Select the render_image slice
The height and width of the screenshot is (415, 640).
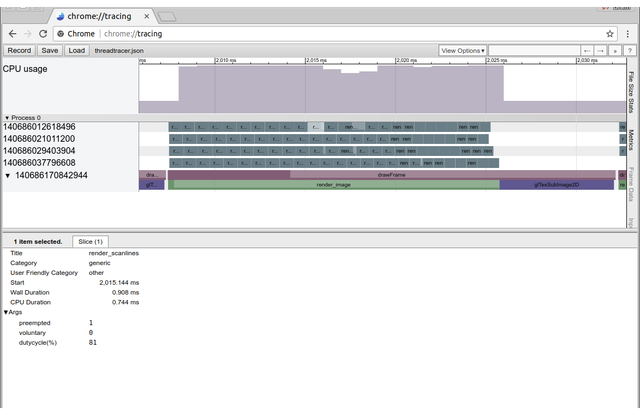pos(333,185)
